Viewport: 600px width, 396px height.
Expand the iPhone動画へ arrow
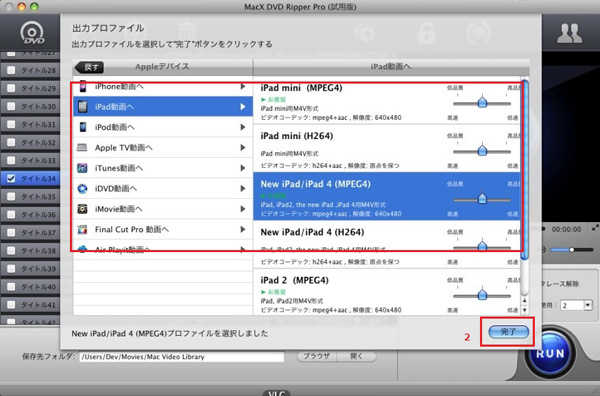(x=243, y=86)
